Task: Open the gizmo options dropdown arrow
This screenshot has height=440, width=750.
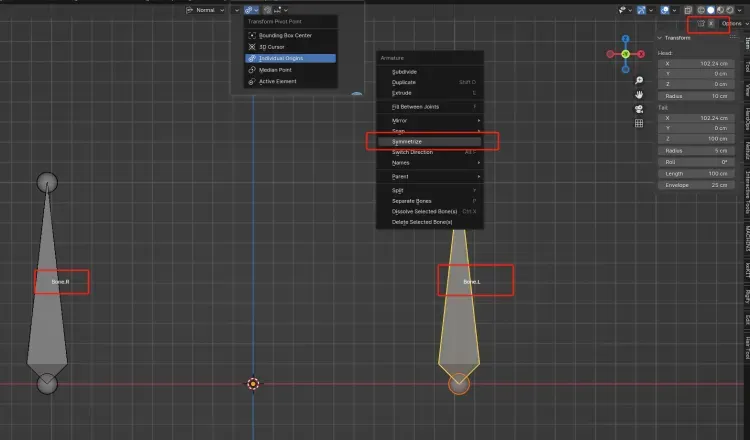Action: tap(651, 10)
